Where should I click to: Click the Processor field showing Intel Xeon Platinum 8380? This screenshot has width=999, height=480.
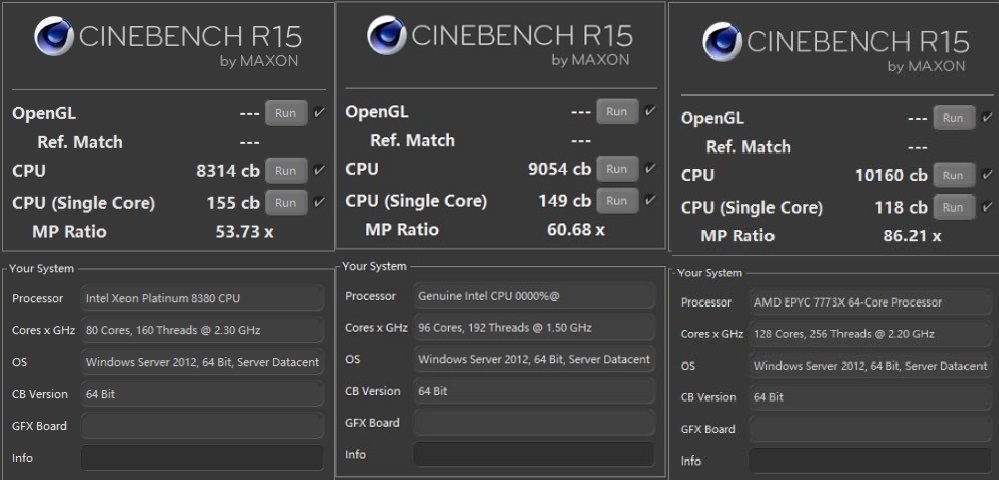pyautogui.click(x=202, y=298)
